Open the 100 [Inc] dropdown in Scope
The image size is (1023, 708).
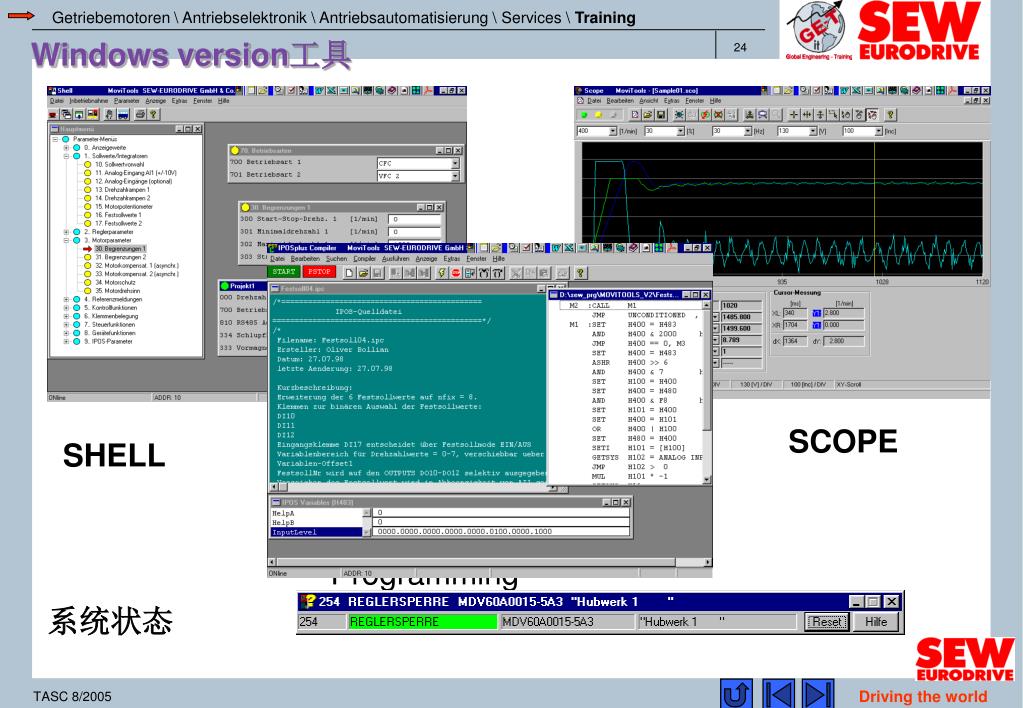[x=878, y=131]
